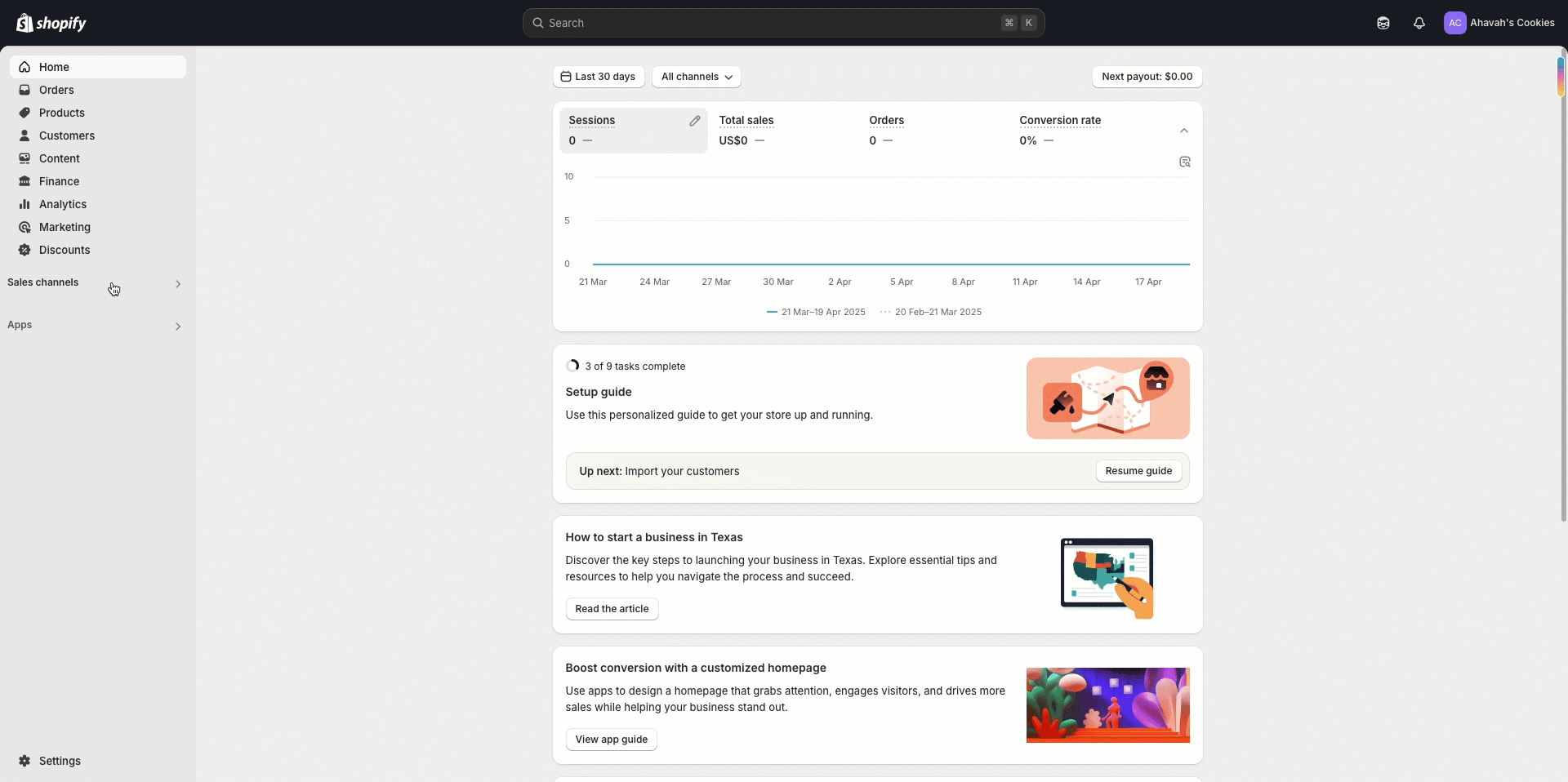Click Up next: Import your customers text
The image size is (1568, 782).
tap(659, 471)
